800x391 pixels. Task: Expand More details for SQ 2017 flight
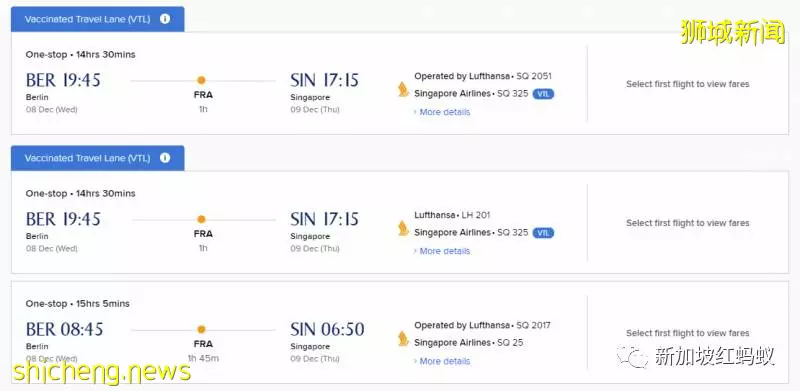(442, 361)
